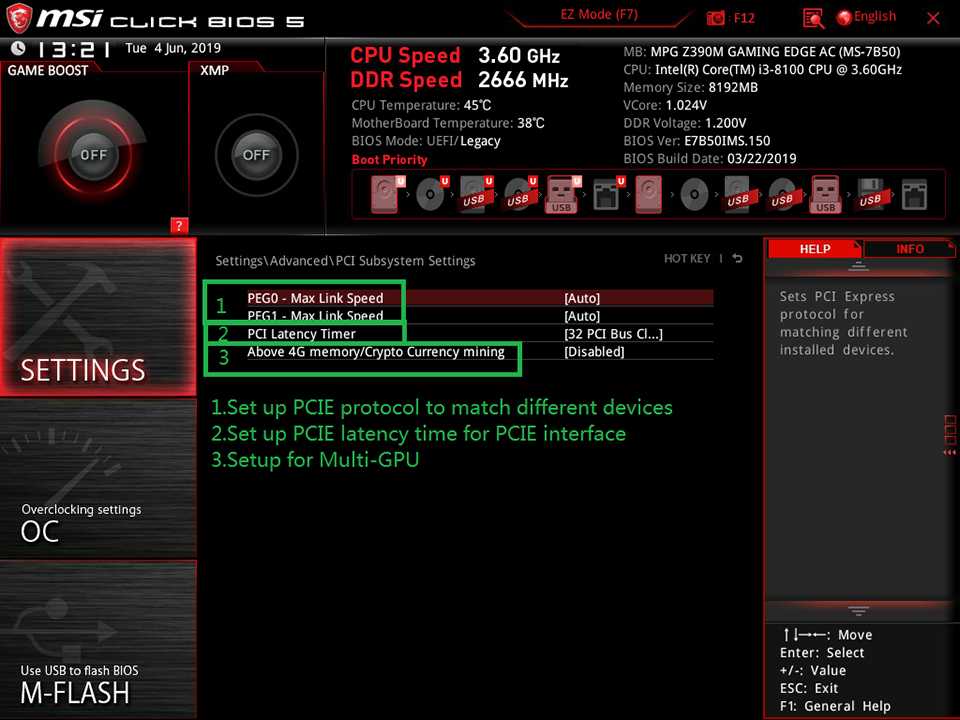Toggle Above 4G memory/Crypto Currency mining setting
960x720 pixels.
tap(594, 352)
